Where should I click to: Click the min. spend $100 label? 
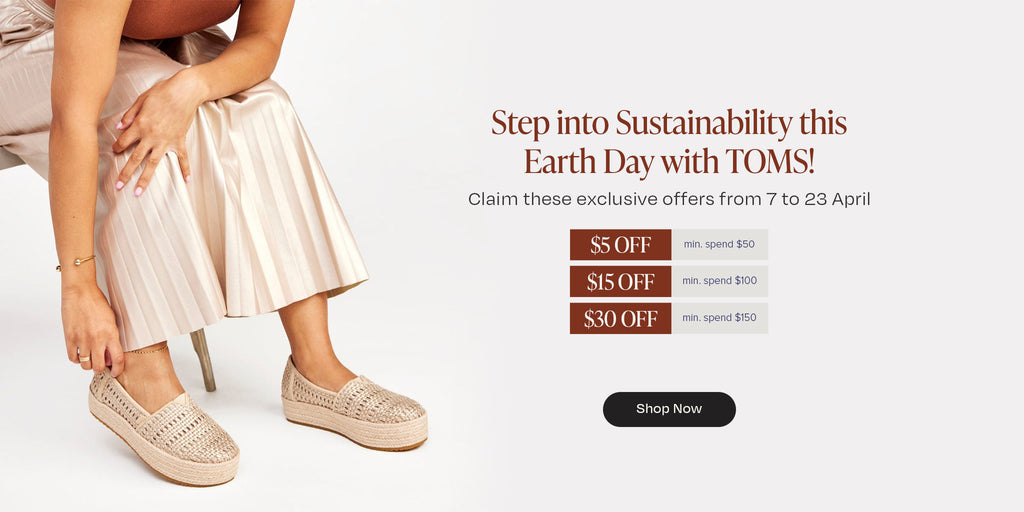(x=720, y=281)
